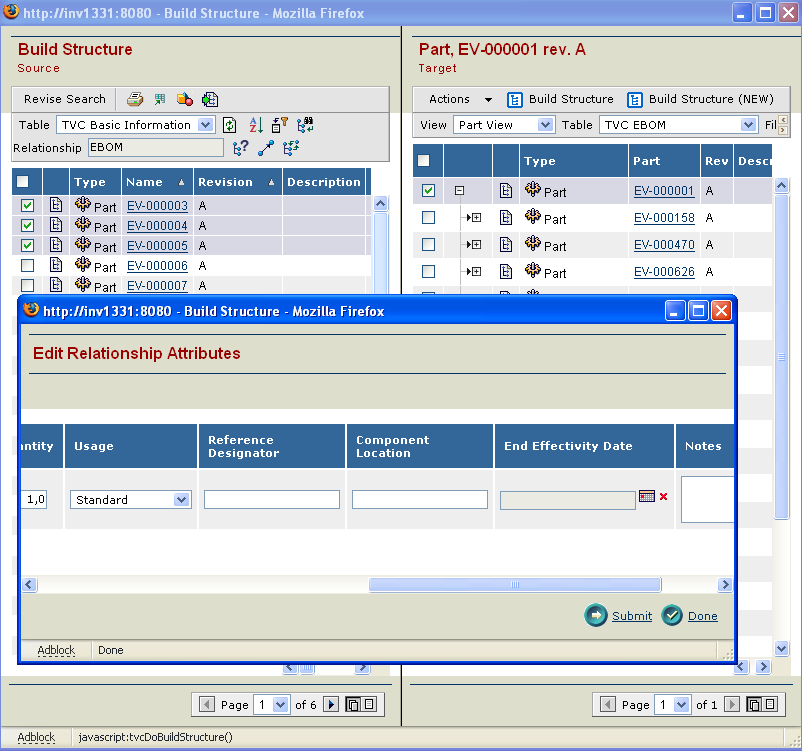Screen dimensions: 802x751
Task: Click the connect relationship line icon
Action: click(265, 148)
